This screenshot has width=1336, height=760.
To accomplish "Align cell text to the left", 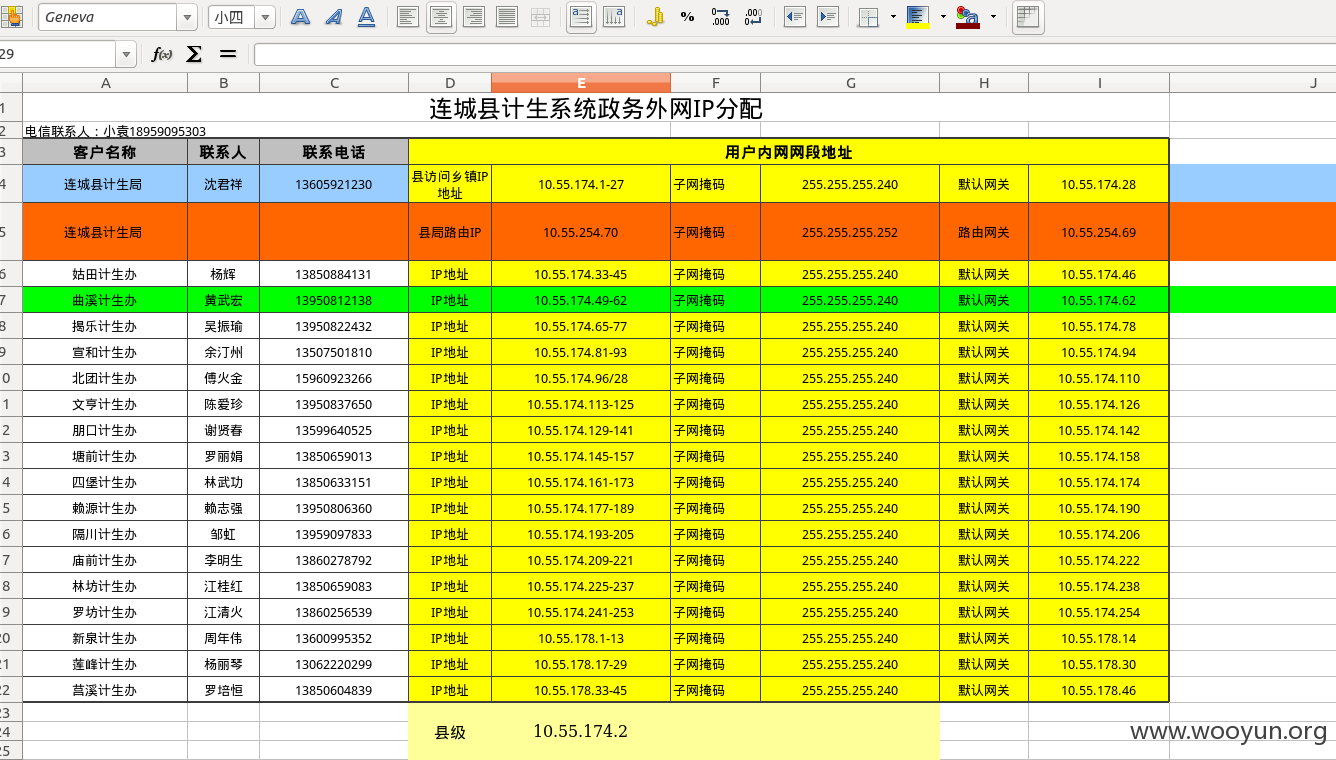I will [408, 17].
